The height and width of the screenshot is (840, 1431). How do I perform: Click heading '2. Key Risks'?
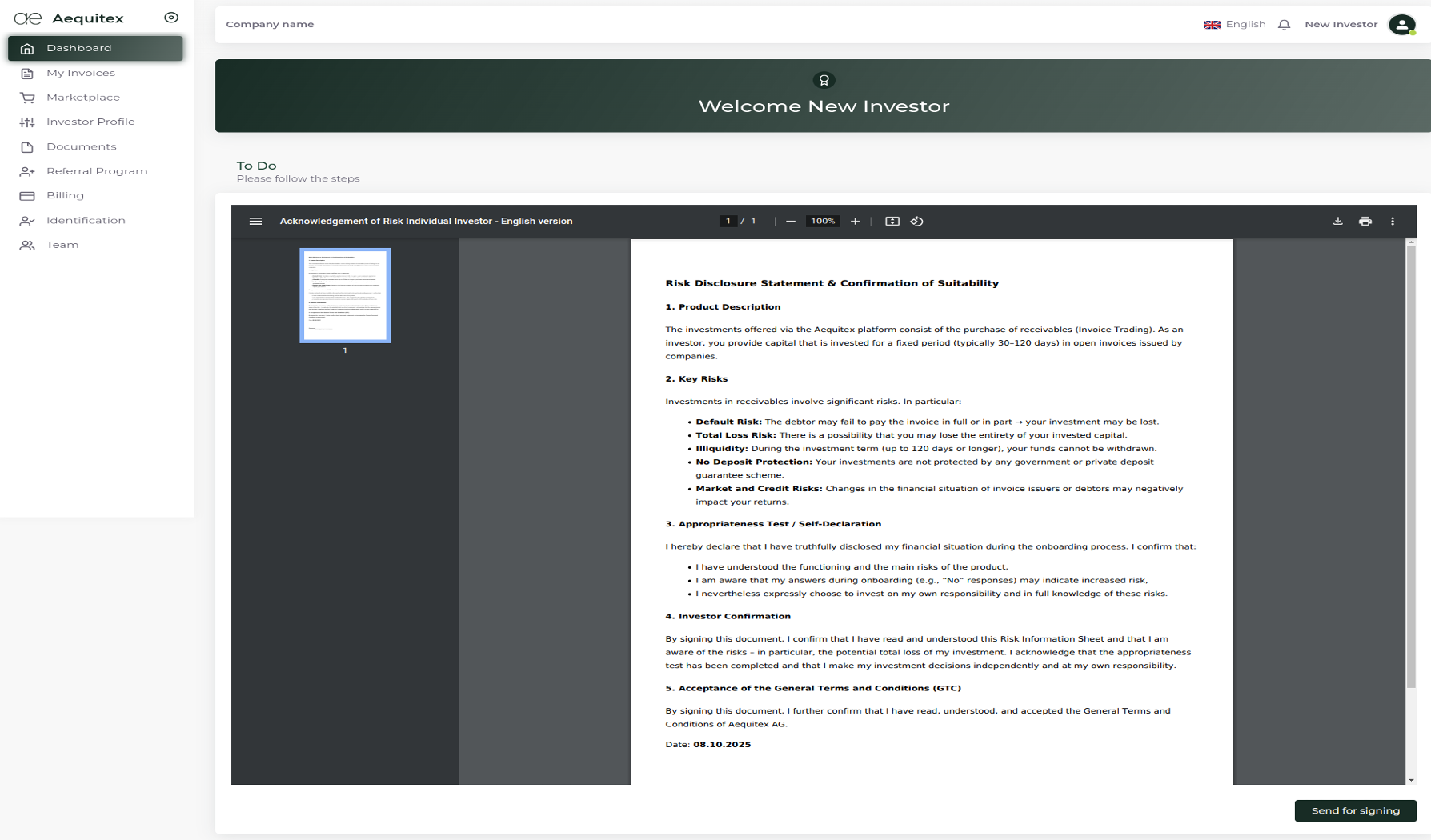tap(696, 379)
